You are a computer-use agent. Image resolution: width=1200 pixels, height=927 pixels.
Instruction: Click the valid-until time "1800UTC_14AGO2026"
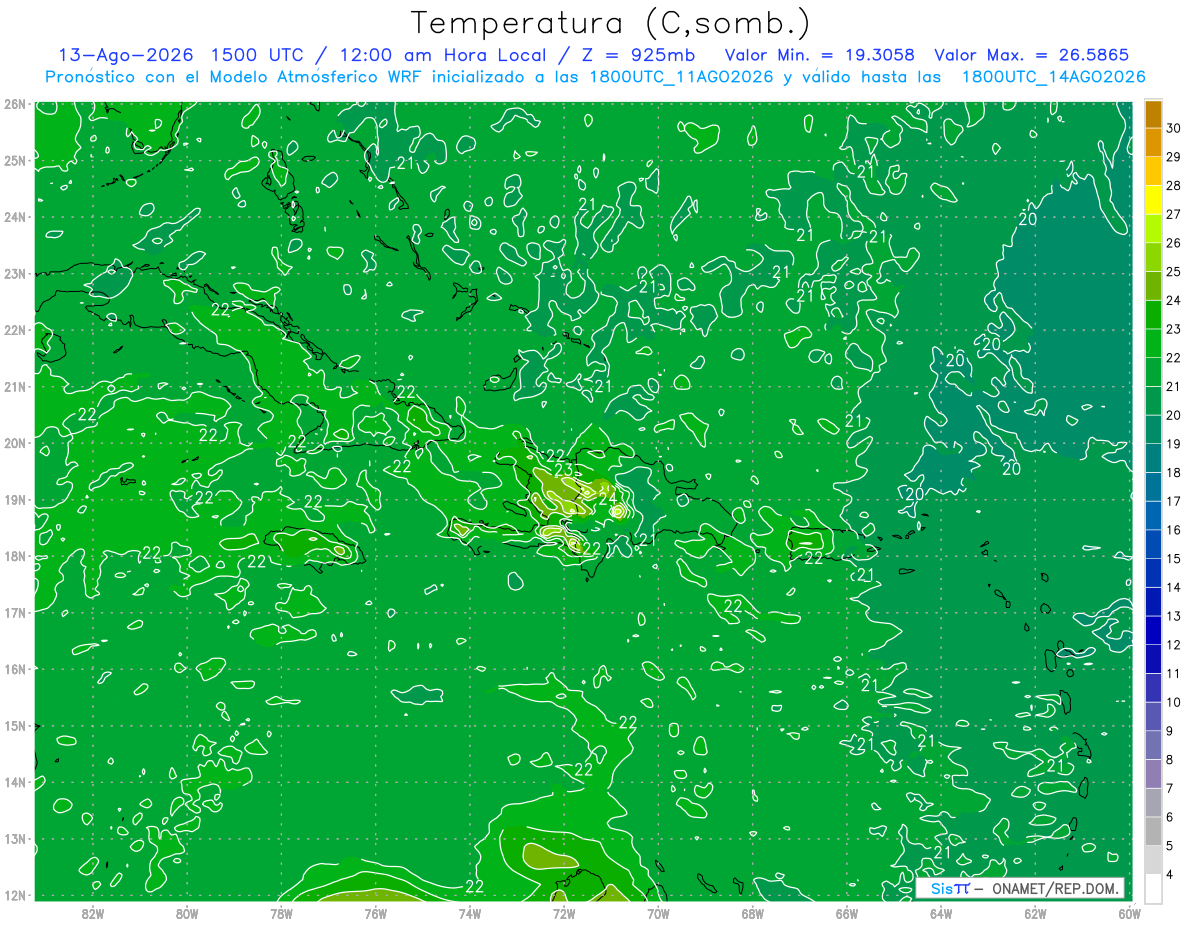1053,77
